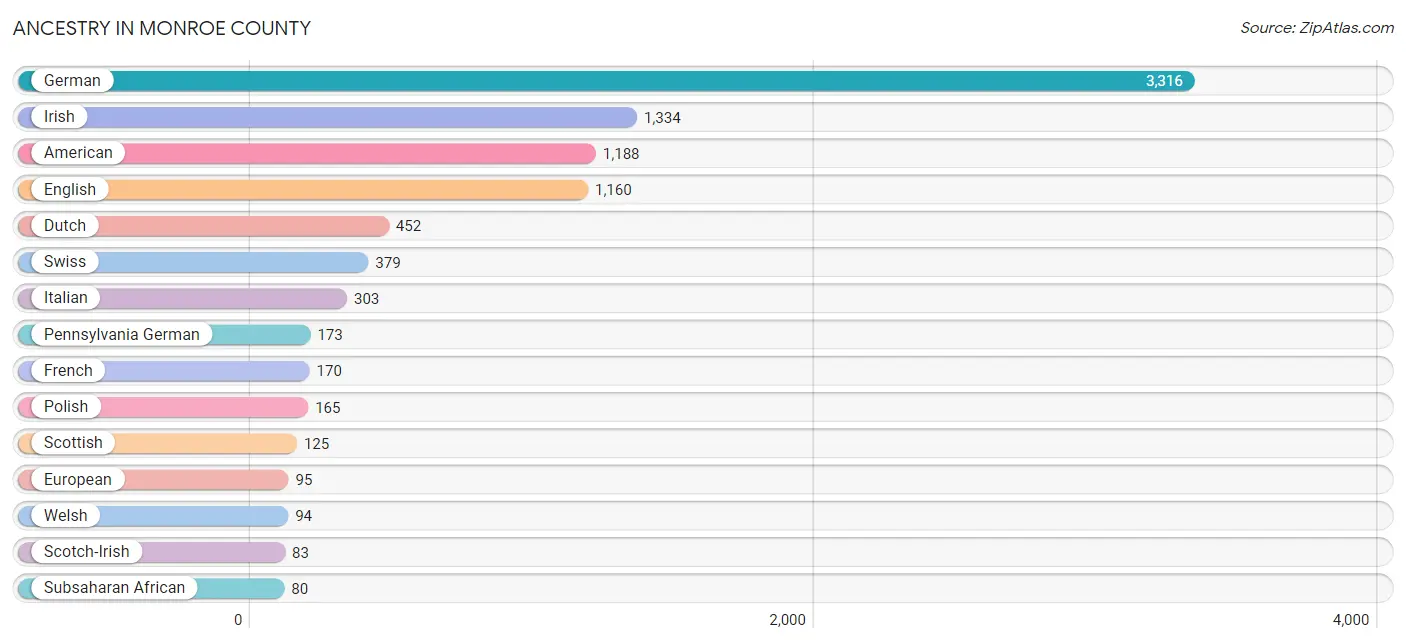The image size is (1406, 644).
Task: Select the European ancestry label
Action: [x=78, y=479]
